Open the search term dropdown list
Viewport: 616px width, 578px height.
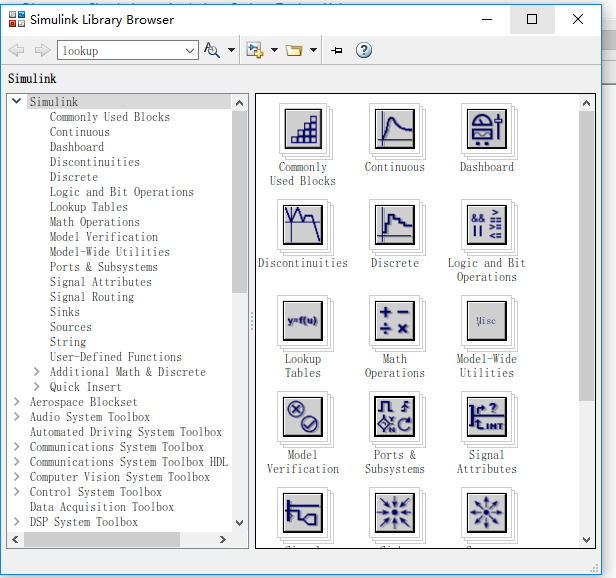pyautogui.click(x=190, y=50)
